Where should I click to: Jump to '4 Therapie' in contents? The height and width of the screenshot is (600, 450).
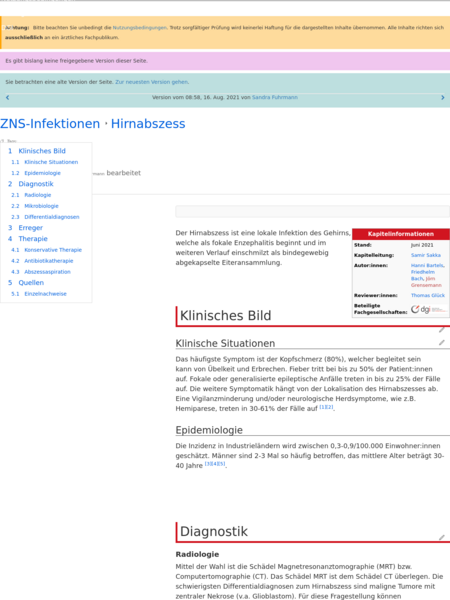28,239
